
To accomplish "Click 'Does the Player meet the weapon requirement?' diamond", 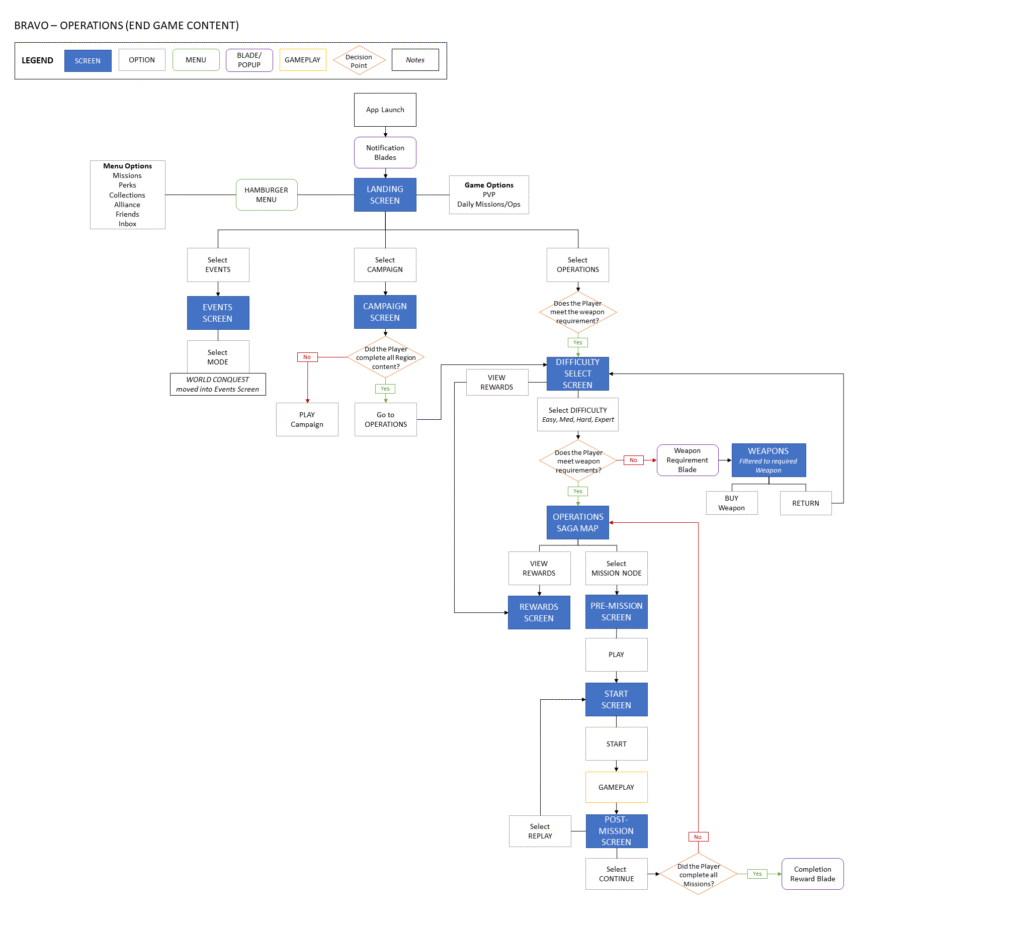I will [x=578, y=312].
